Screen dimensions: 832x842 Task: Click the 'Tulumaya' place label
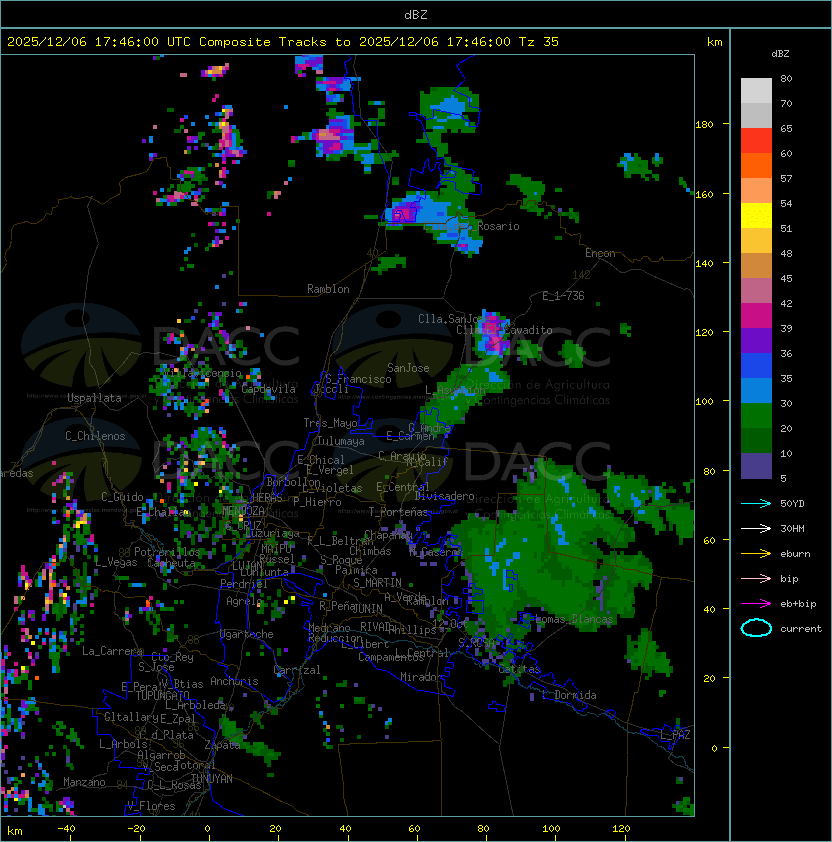[341, 441]
